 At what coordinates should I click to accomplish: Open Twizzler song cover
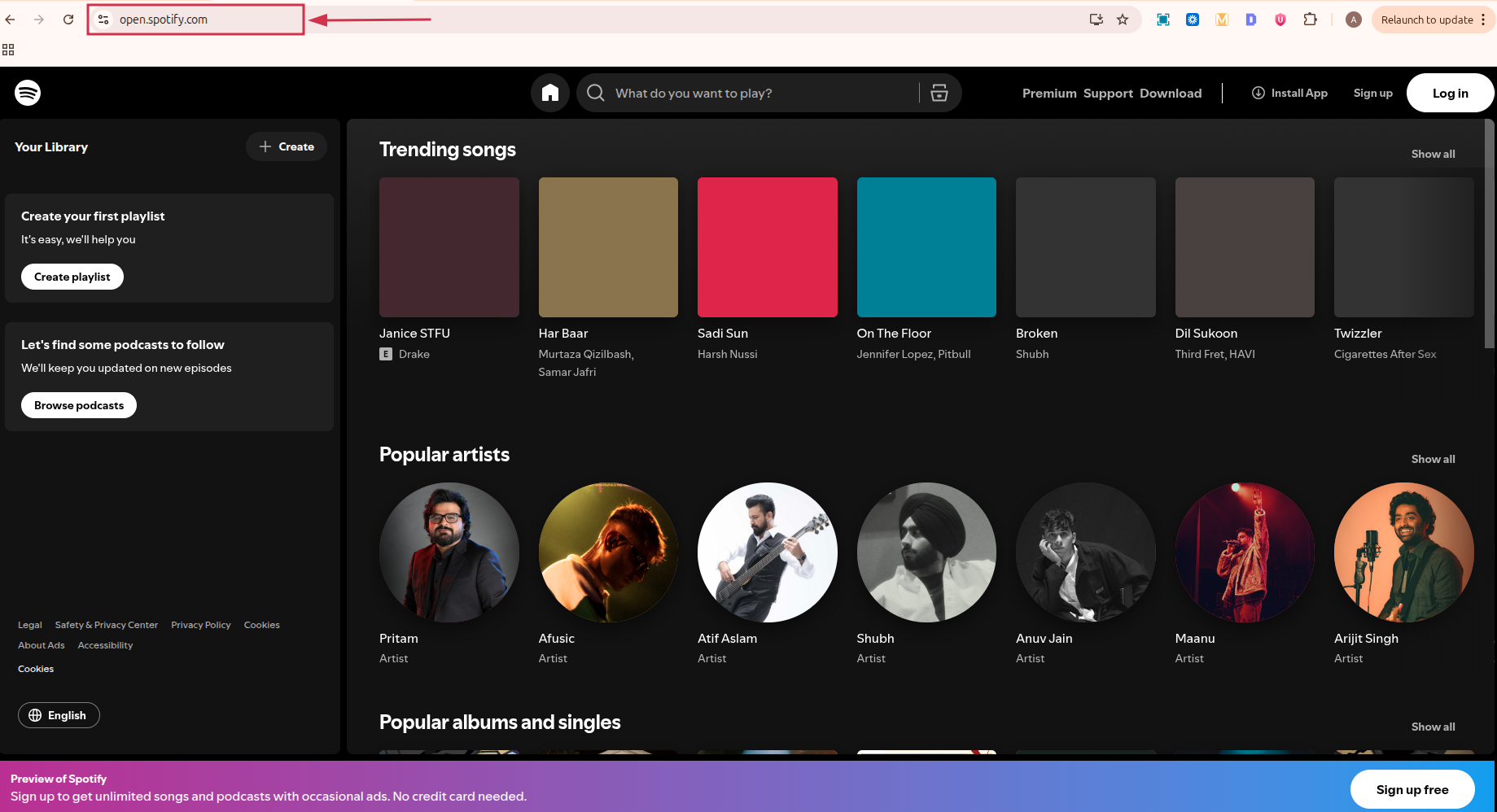(1404, 247)
